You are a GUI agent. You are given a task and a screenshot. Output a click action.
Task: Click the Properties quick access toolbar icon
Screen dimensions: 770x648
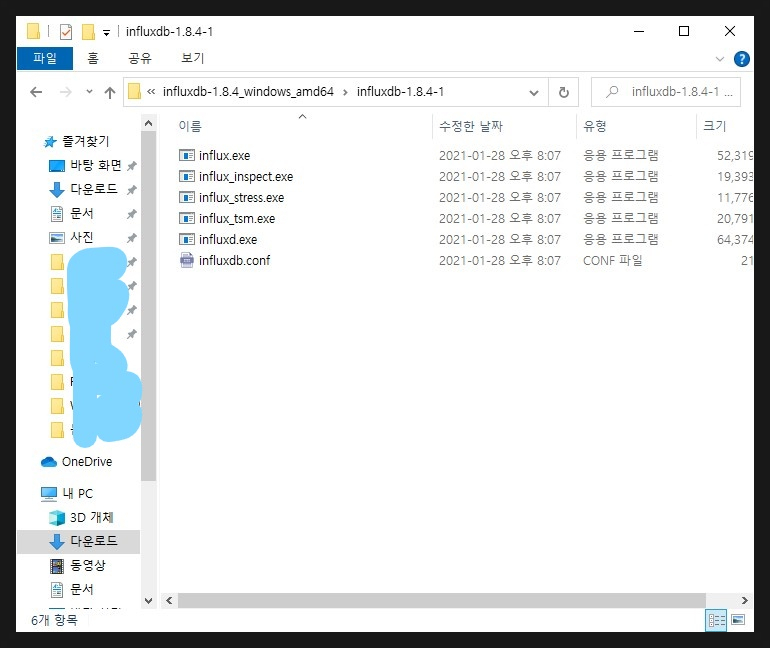point(66,32)
